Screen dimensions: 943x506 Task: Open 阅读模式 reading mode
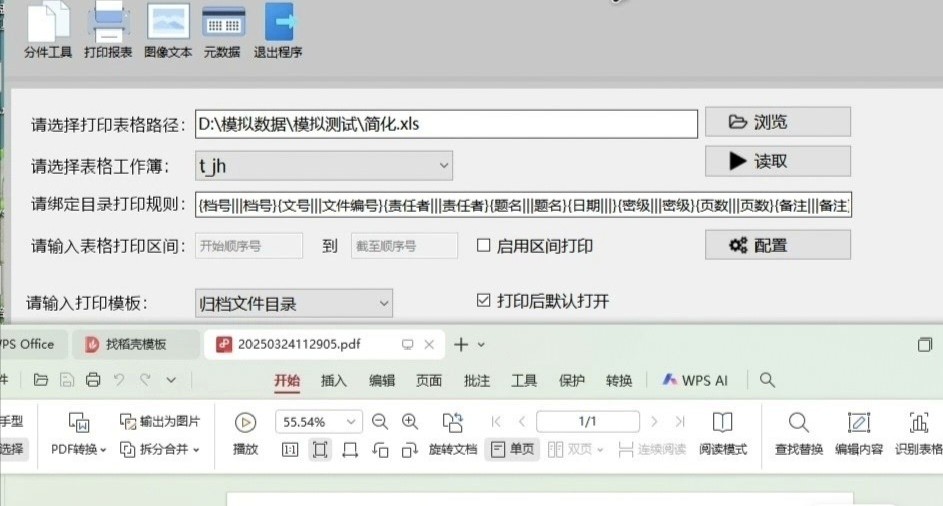click(723, 434)
